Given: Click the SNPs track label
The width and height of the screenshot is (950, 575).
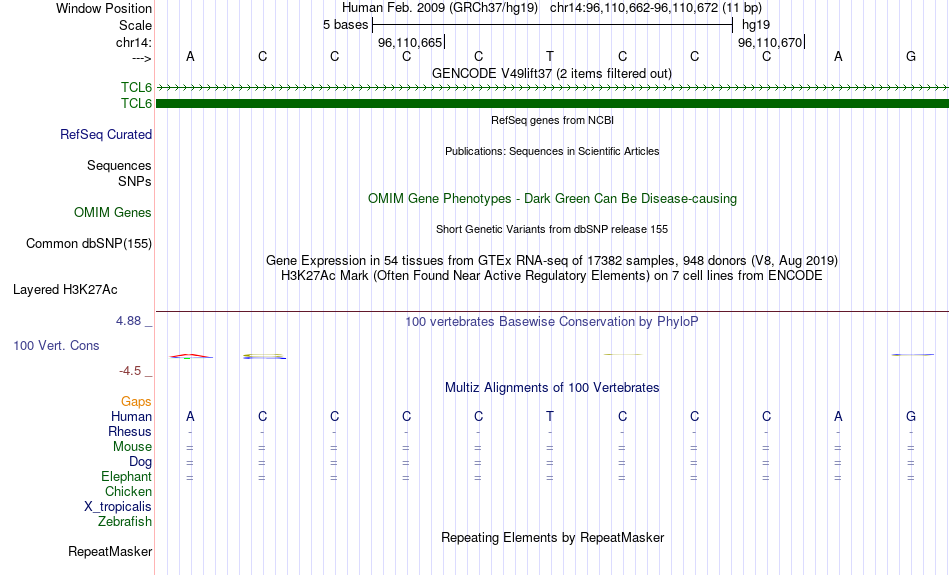Looking at the screenshot, I should tap(135, 181).
